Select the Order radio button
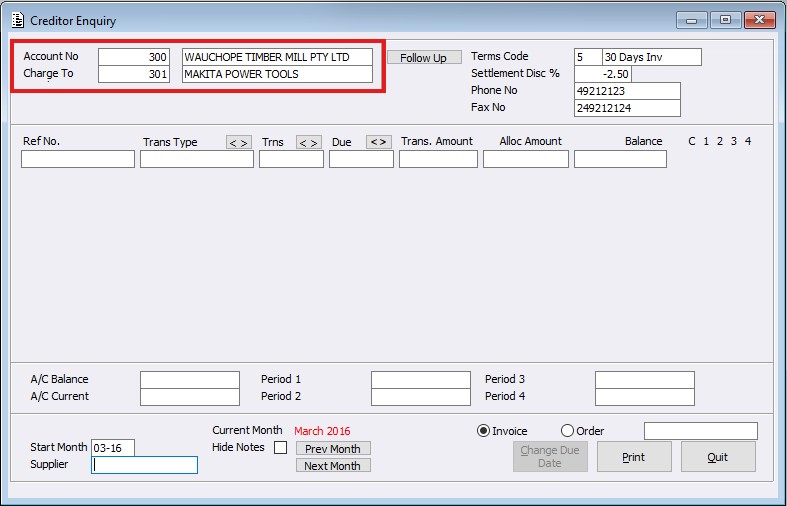This screenshot has height=506, width=787. pyautogui.click(x=568, y=431)
